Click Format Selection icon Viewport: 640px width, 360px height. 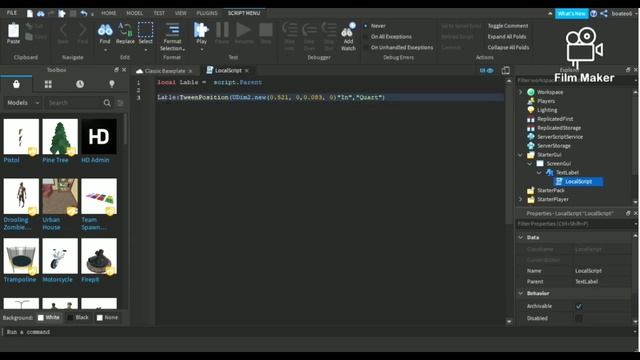[x=172, y=30]
